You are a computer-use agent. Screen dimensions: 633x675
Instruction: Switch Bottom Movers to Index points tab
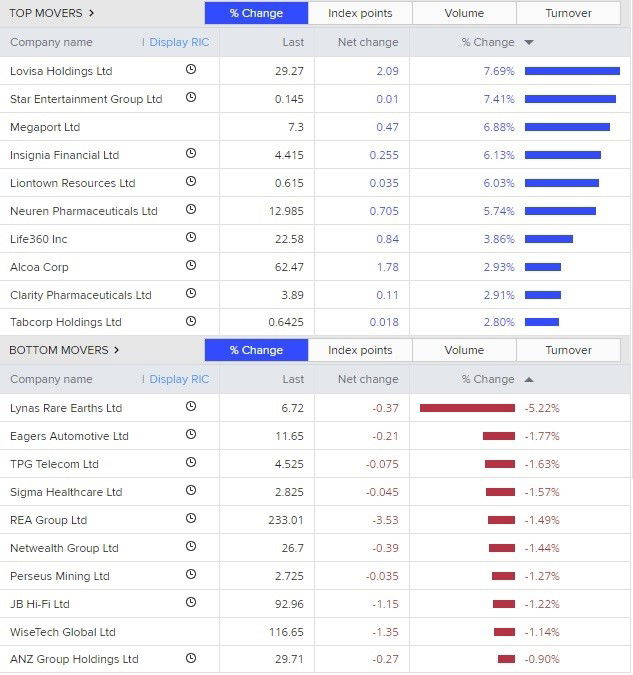tap(360, 350)
